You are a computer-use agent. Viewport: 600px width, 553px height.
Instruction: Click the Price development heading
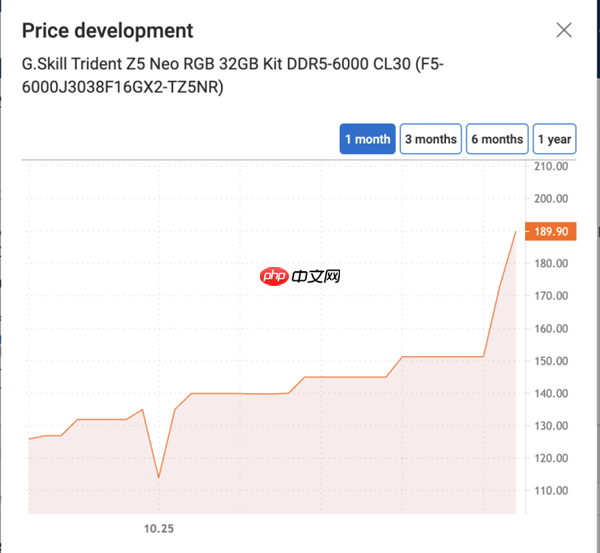pos(107,31)
